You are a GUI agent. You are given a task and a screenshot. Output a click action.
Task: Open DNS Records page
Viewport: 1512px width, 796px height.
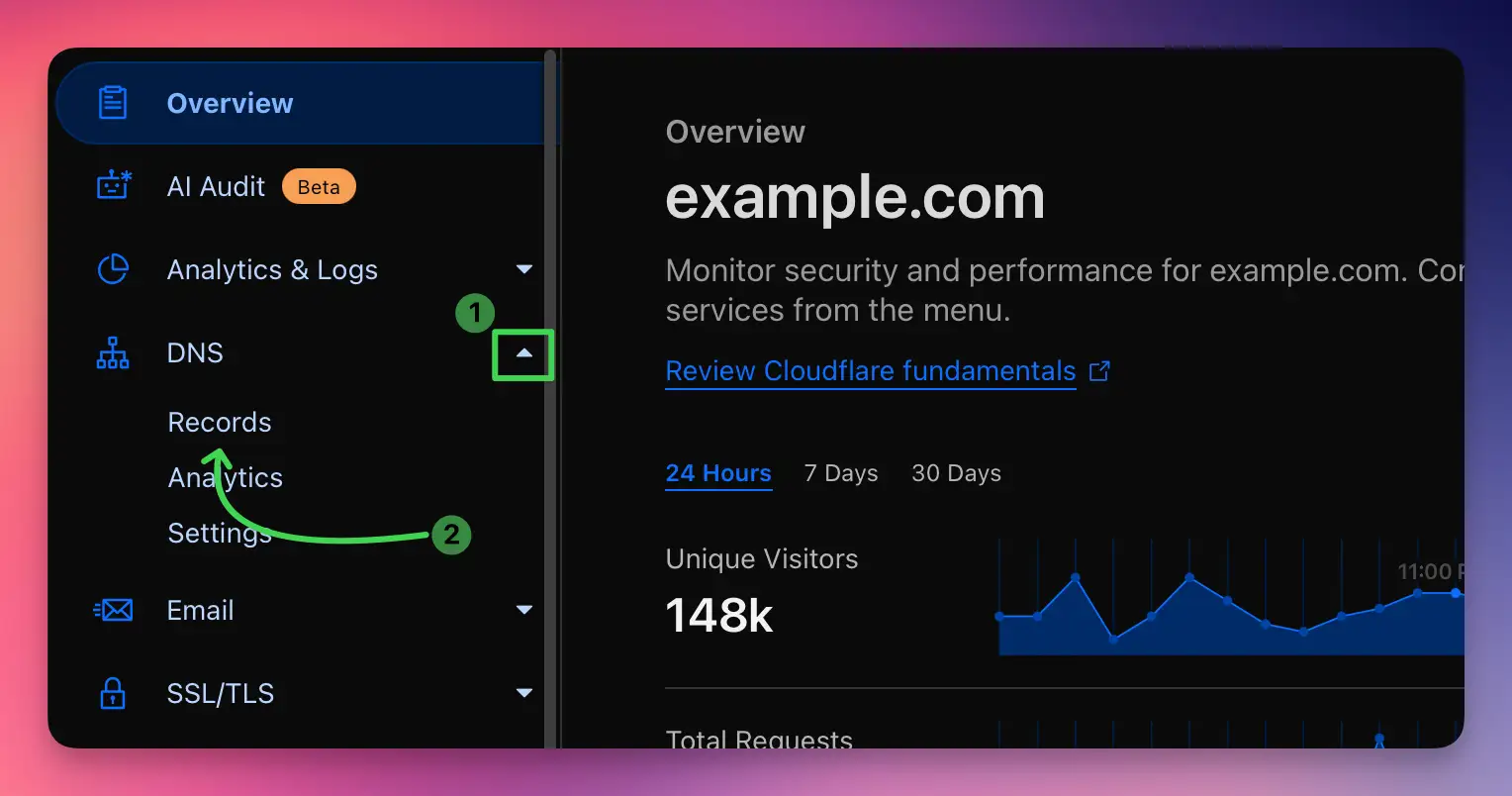tap(220, 422)
